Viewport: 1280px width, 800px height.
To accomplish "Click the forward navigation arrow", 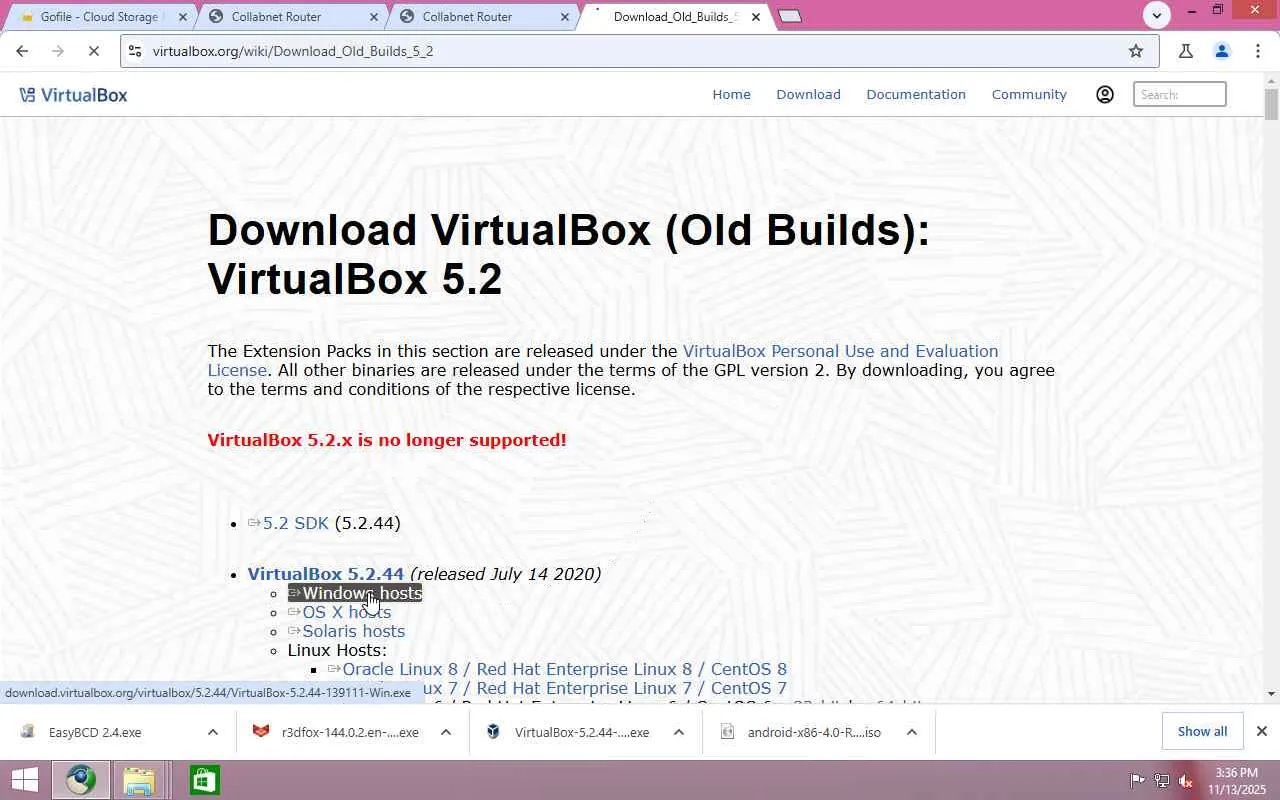I will tap(57, 51).
